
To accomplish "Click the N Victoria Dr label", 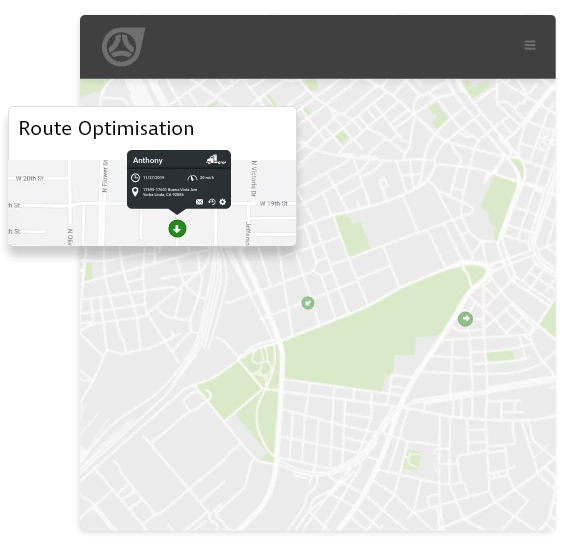I will tap(254, 178).
